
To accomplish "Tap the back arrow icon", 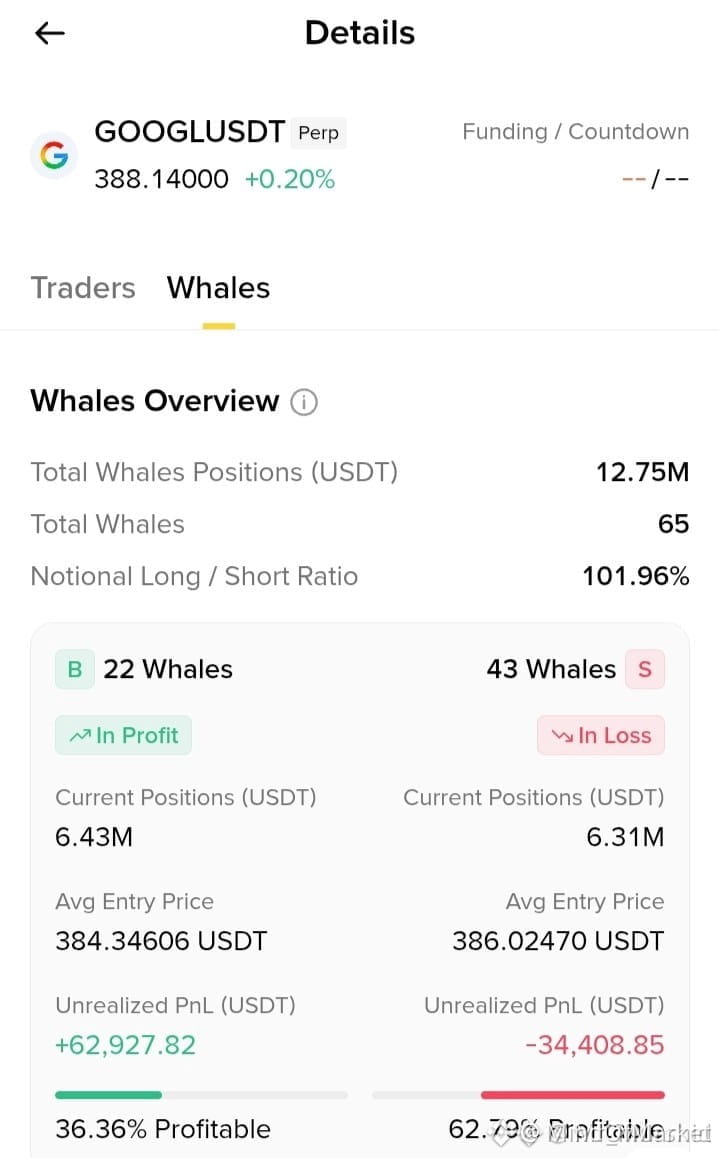I will [x=50, y=33].
